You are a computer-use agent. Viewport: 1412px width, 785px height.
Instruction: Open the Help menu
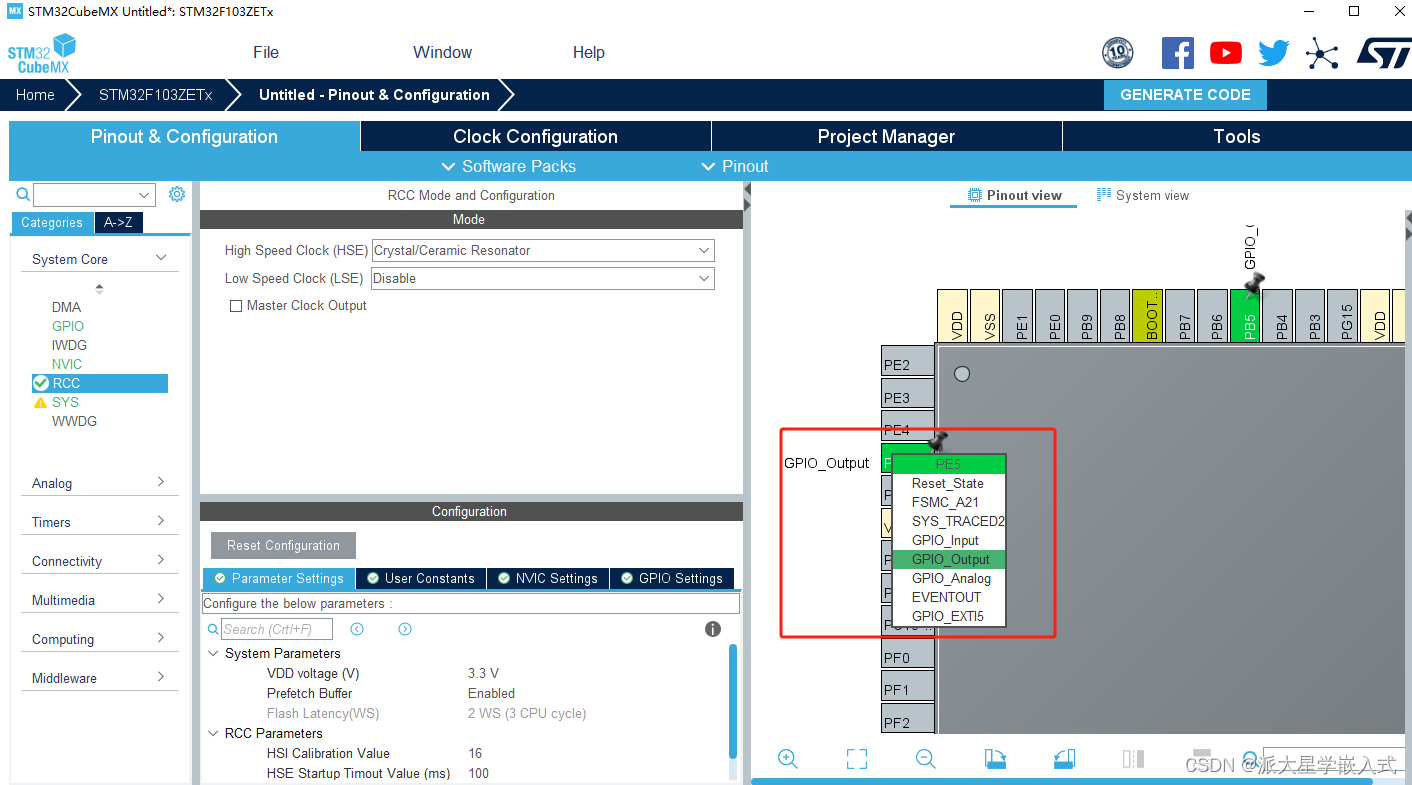(x=588, y=53)
